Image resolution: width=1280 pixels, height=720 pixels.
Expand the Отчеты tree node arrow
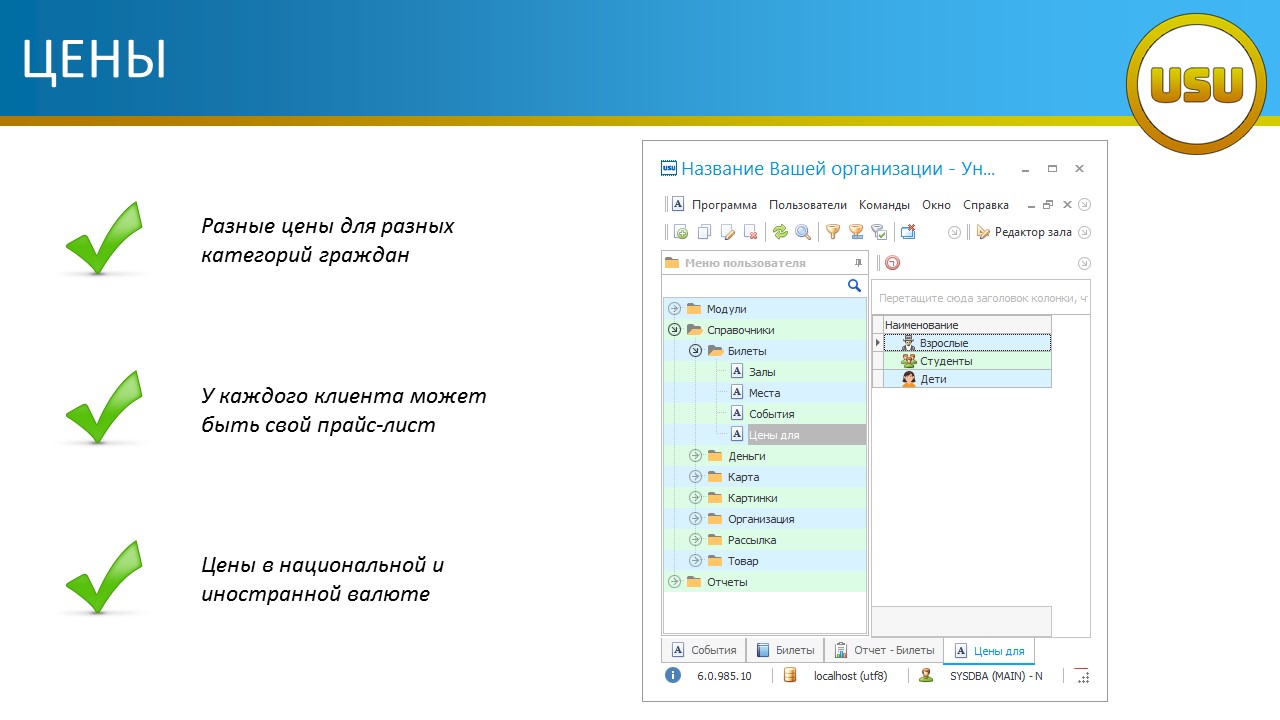pyautogui.click(x=674, y=582)
